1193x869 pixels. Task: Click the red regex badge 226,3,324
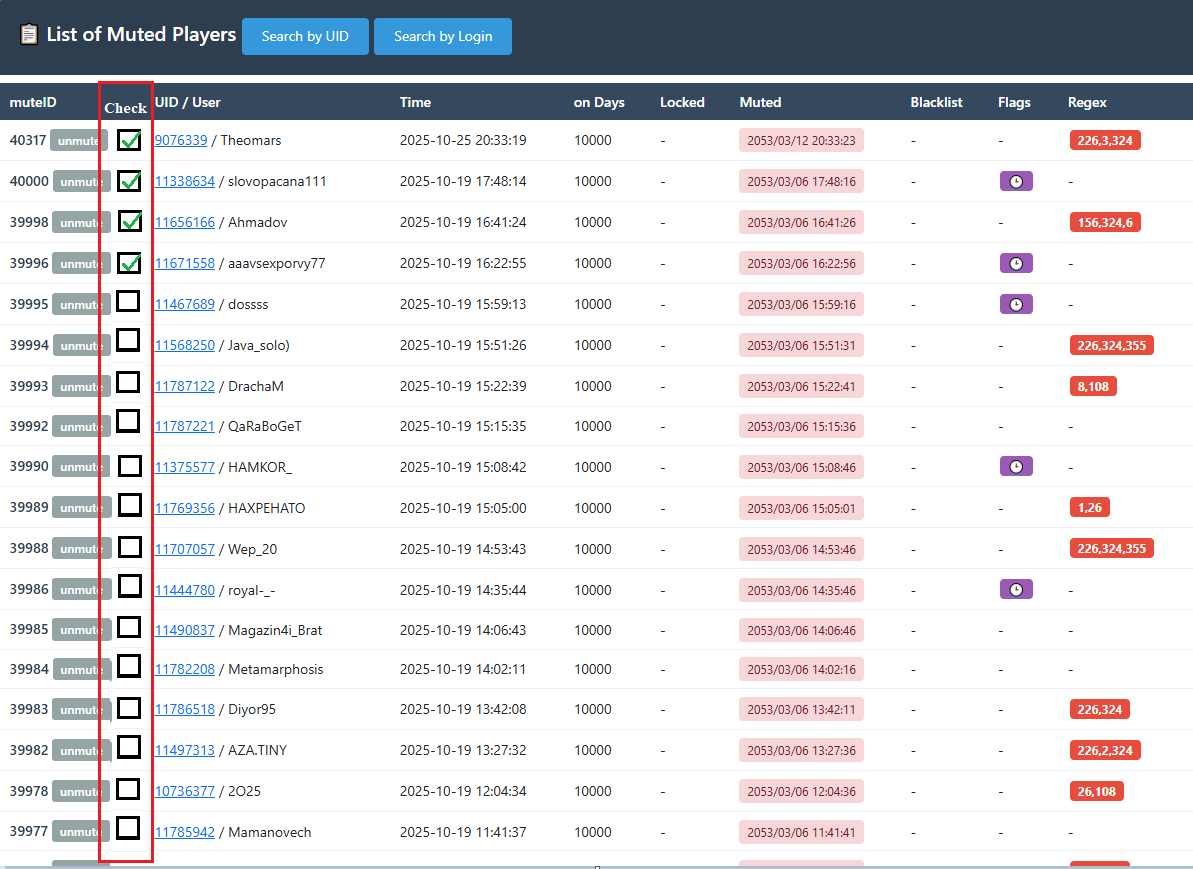1105,140
